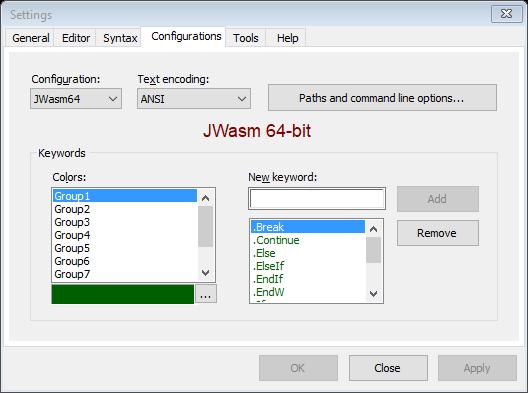Click the Add keyword button
The height and width of the screenshot is (393, 528).
pos(437,199)
